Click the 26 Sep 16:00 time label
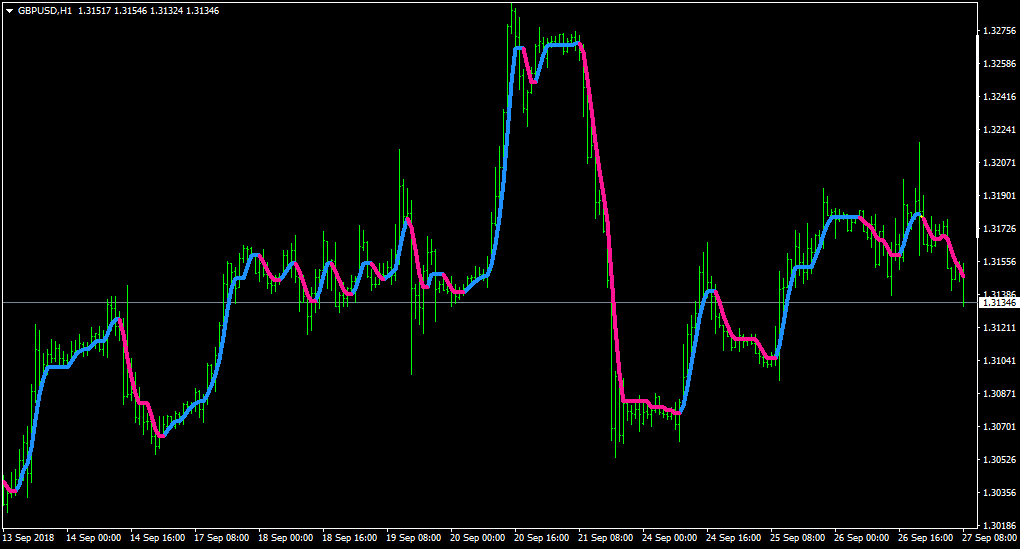 (926, 538)
